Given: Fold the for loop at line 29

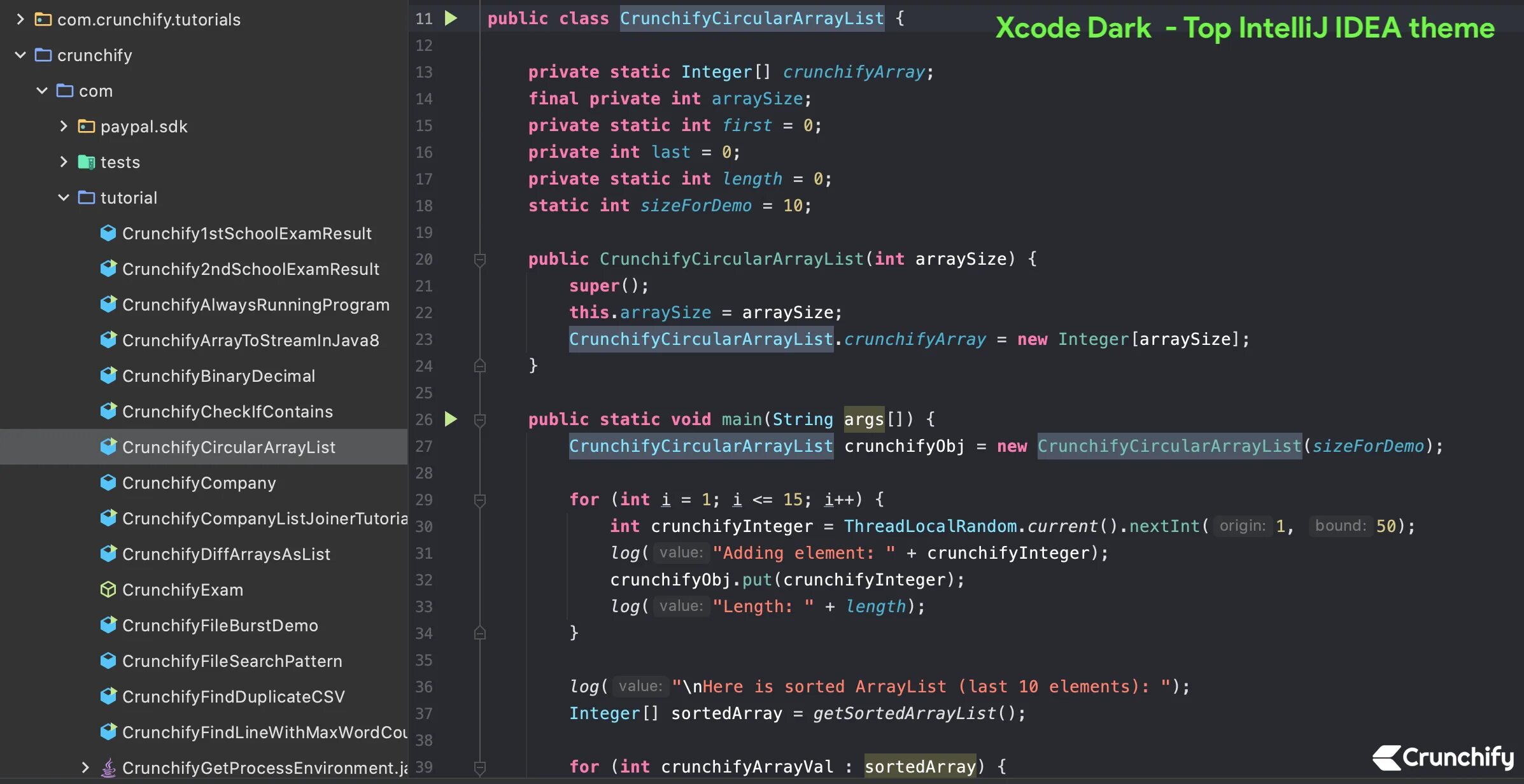Looking at the screenshot, I should pos(480,500).
